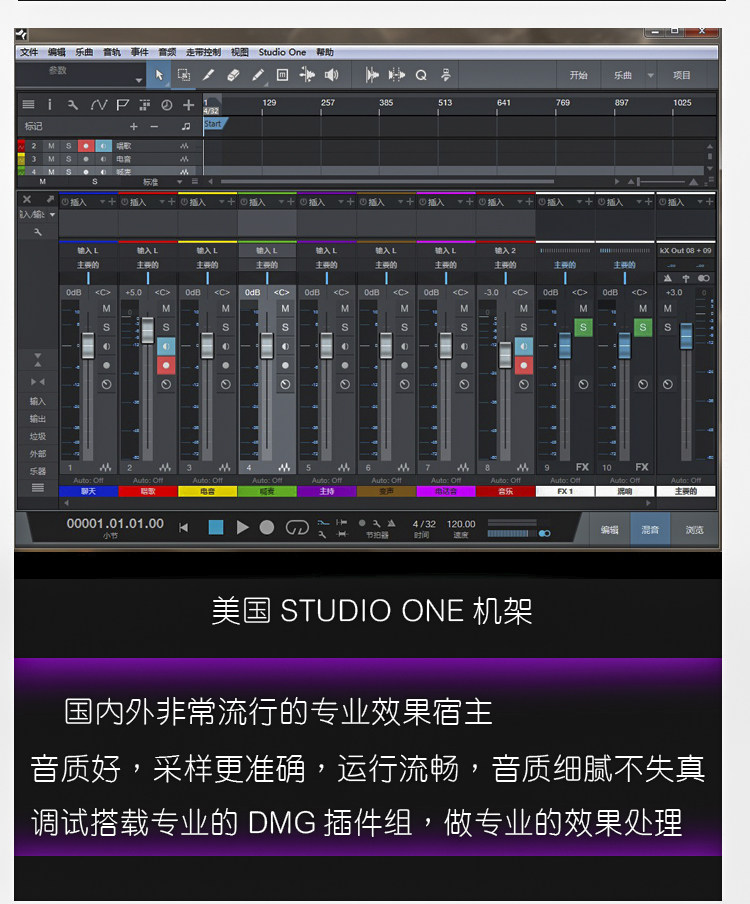This screenshot has width=750, height=904.
Task: Click channel 8 volume fader
Action: (506, 355)
